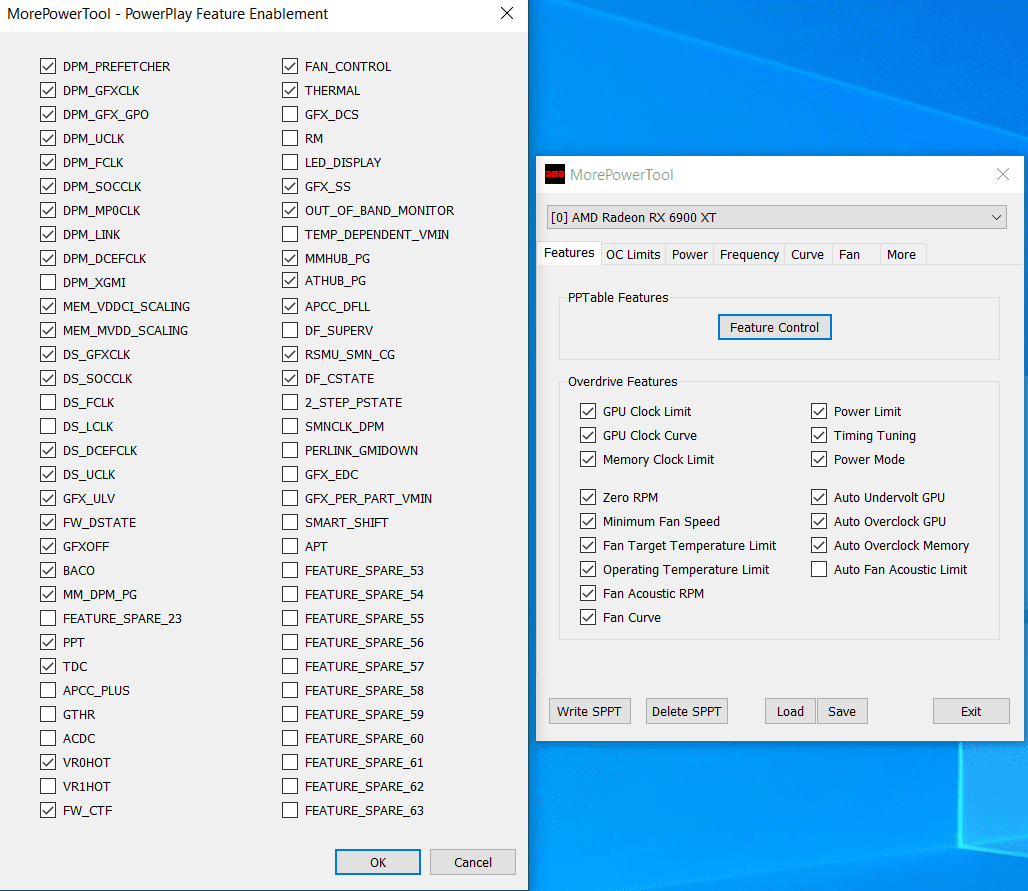
Task: Toggle Minimum Fan Speed checkbox
Action: (x=588, y=521)
